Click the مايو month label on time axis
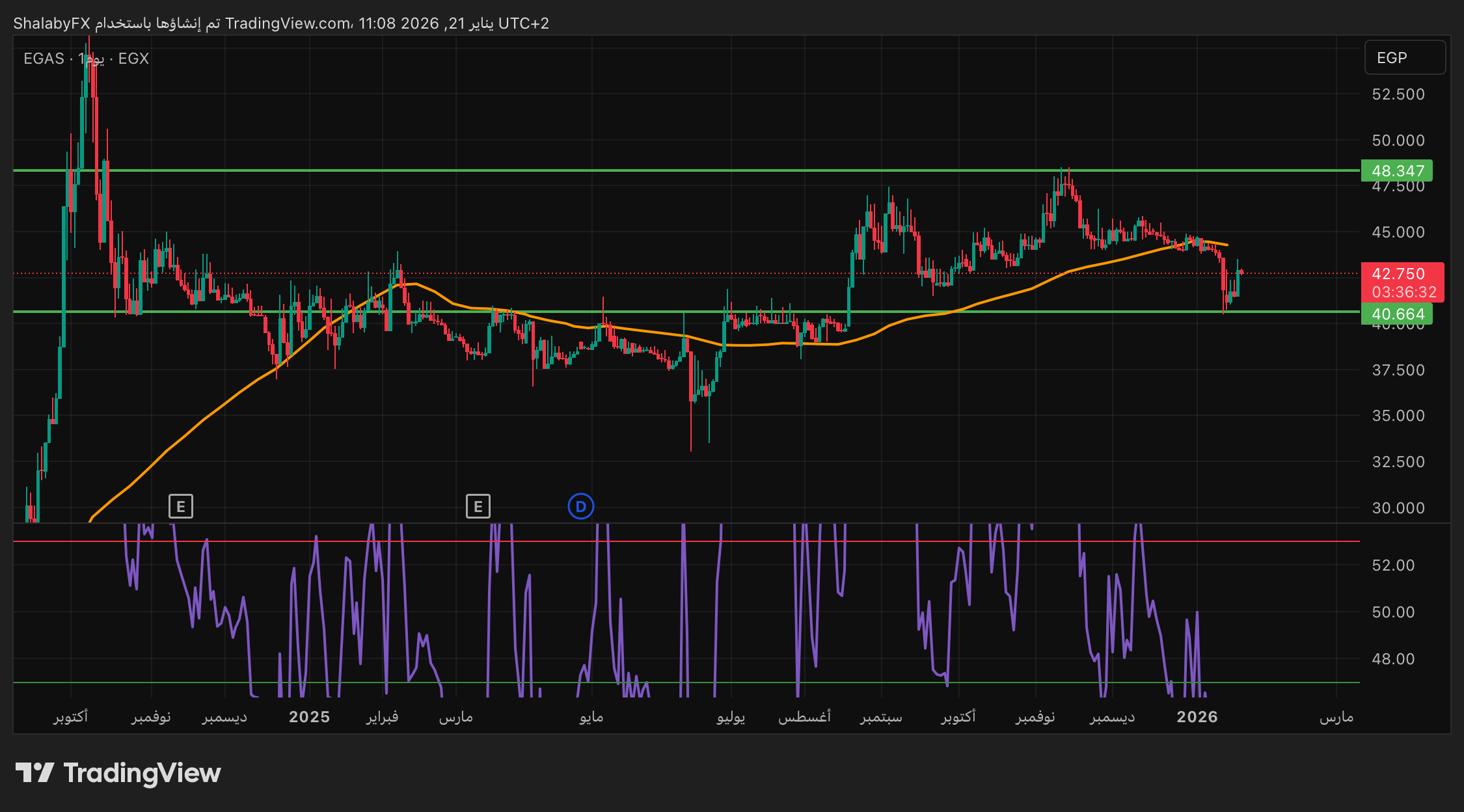This screenshot has width=1464, height=812. (591, 717)
